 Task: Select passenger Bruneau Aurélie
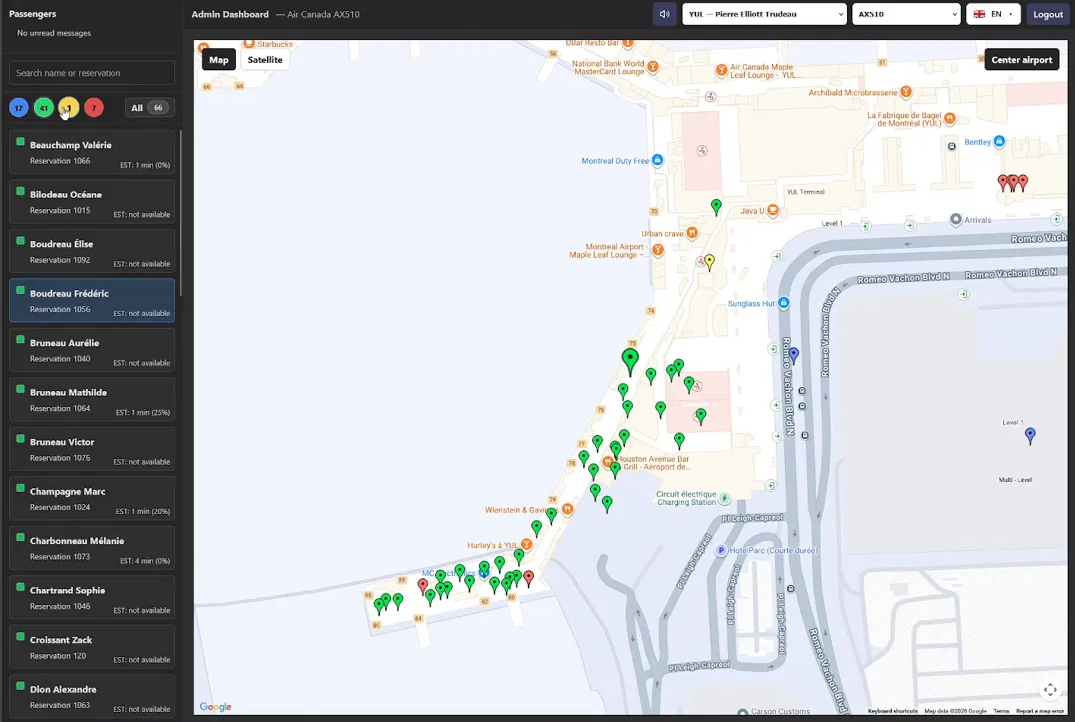(x=92, y=350)
